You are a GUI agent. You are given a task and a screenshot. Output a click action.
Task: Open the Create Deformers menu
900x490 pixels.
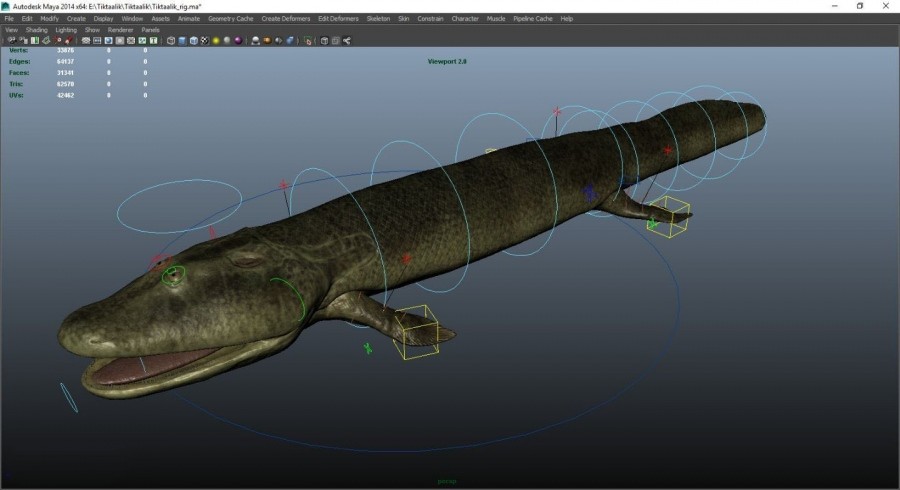click(286, 18)
